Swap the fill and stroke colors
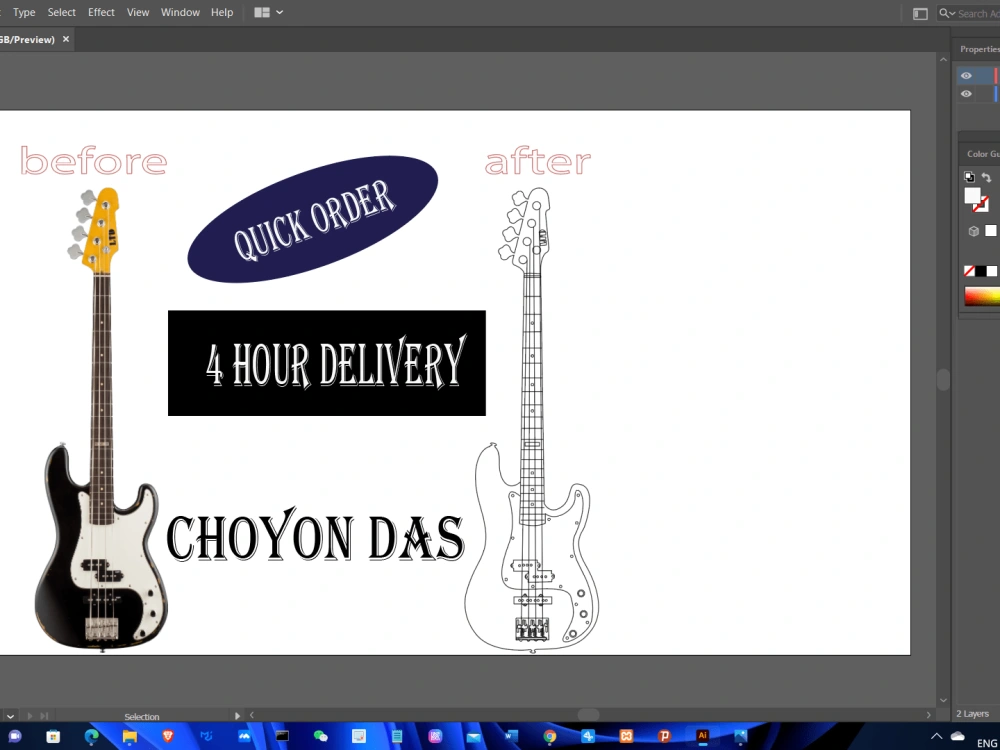The height and width of the screenshot is (750, 1000). click(987, 178)
